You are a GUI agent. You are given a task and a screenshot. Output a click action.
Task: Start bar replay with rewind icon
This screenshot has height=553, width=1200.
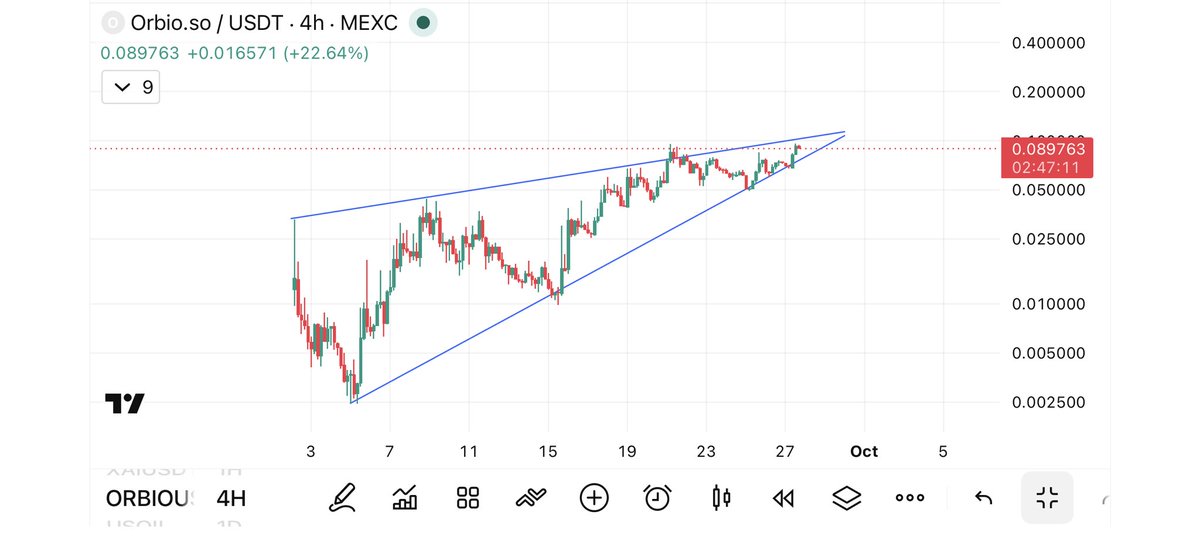(784, 497)
